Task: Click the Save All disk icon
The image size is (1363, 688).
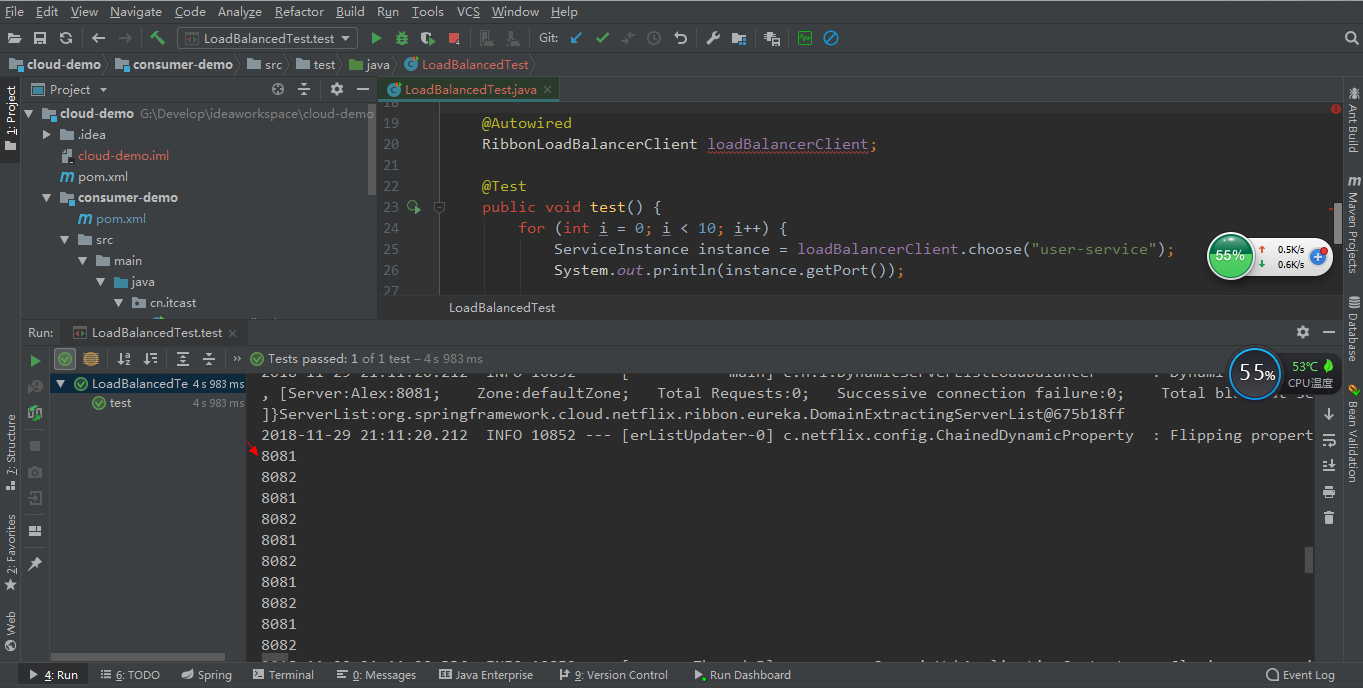Action: [x=40, y=38]
